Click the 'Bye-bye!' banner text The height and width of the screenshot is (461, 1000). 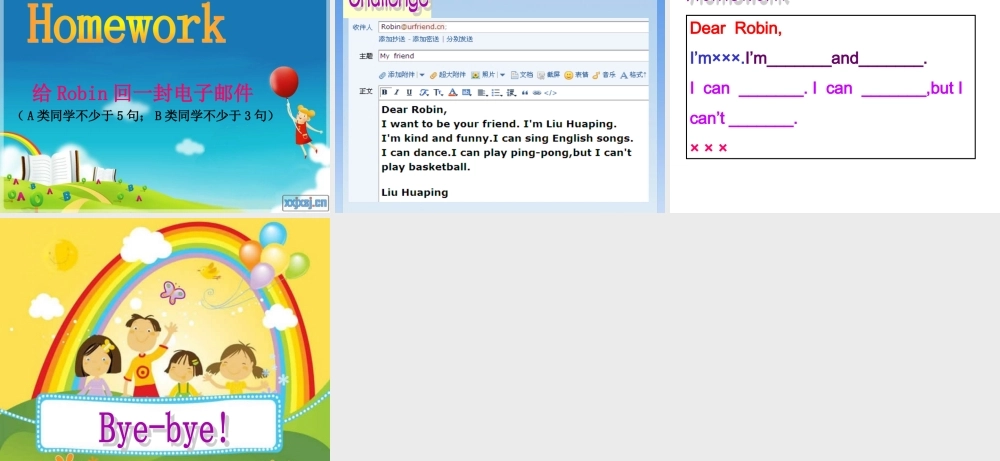coord(163,428)
